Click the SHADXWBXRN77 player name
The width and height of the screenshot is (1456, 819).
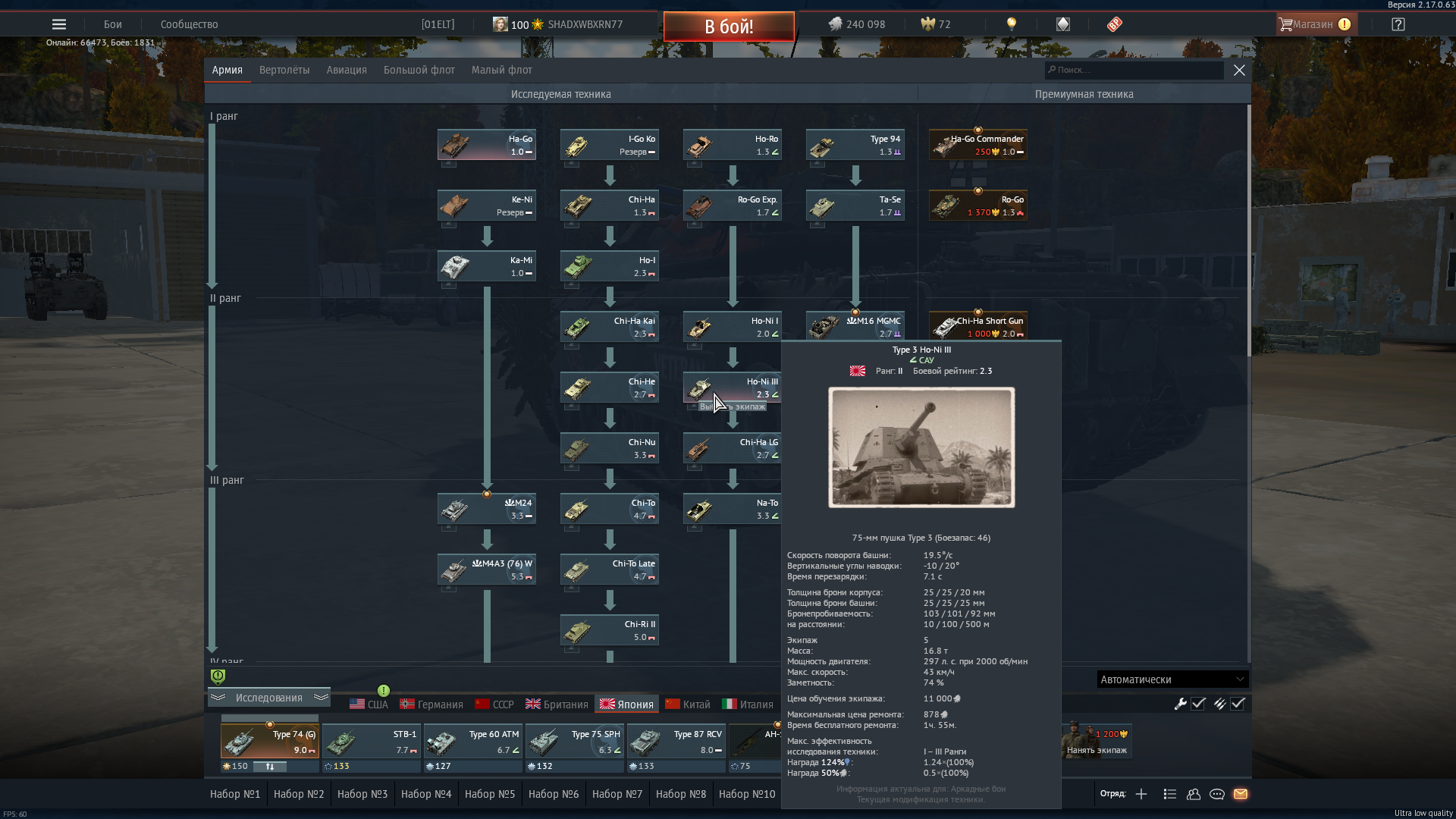(585, 24)
